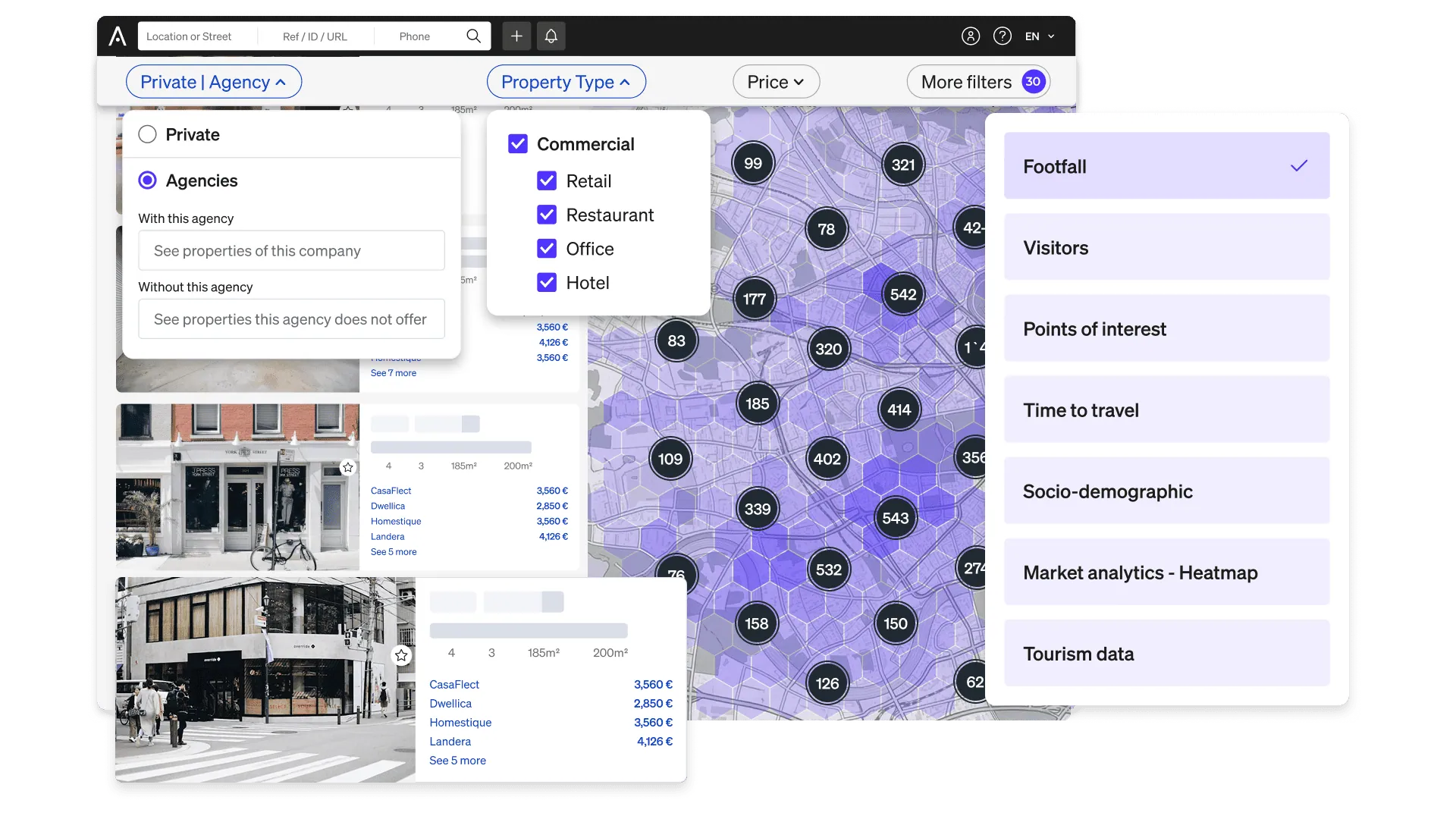The width and height of the screenshot is (1456, 819).
Task: Click the search magnifier icon
Action: pyautogui.click(x=473, y=36)
